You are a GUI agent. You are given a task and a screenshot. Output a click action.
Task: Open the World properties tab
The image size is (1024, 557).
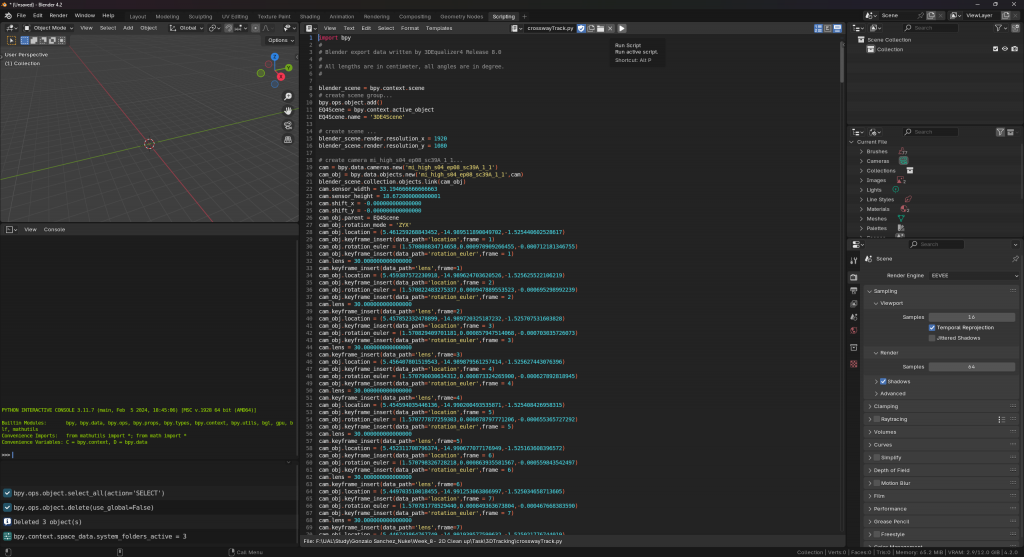click(x=854, y=330)
